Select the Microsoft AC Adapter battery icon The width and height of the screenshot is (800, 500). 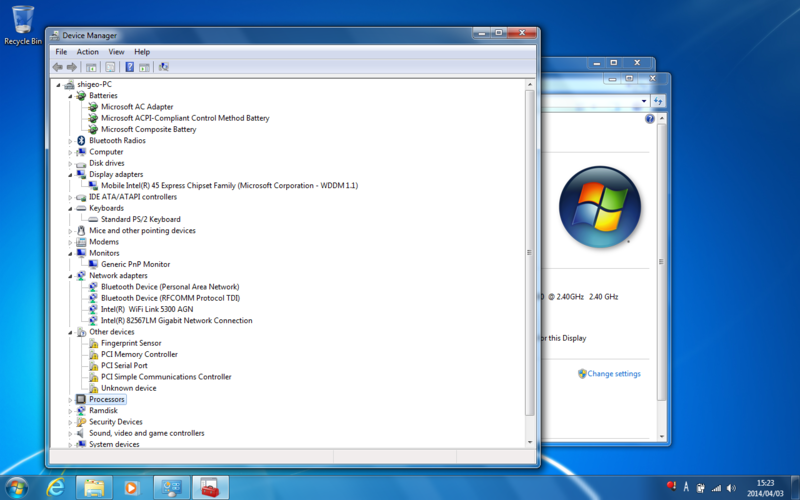pyautogui.click(x=93, y=107)
